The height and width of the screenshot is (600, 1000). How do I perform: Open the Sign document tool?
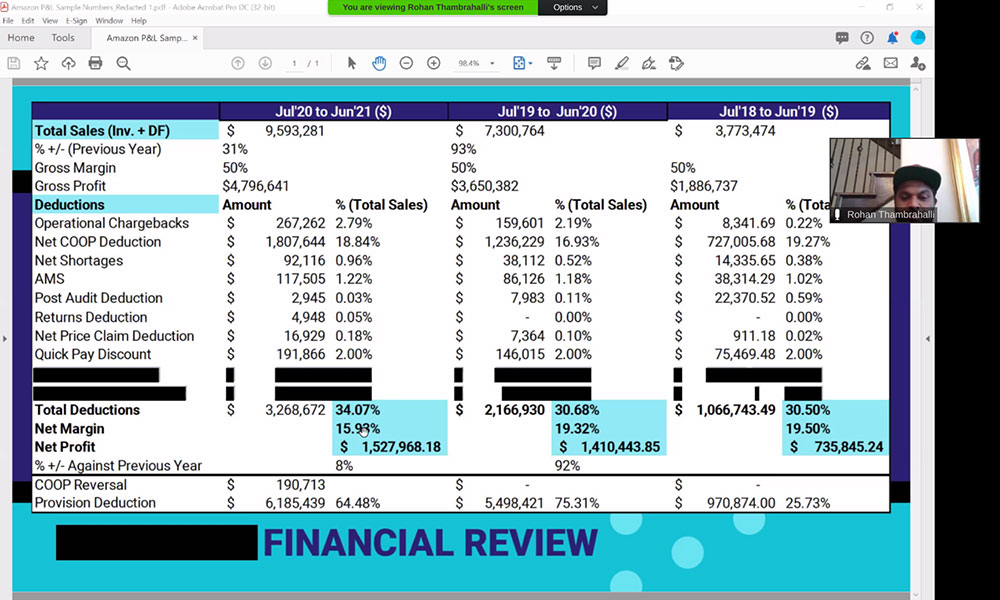click(x=649, y=63)
